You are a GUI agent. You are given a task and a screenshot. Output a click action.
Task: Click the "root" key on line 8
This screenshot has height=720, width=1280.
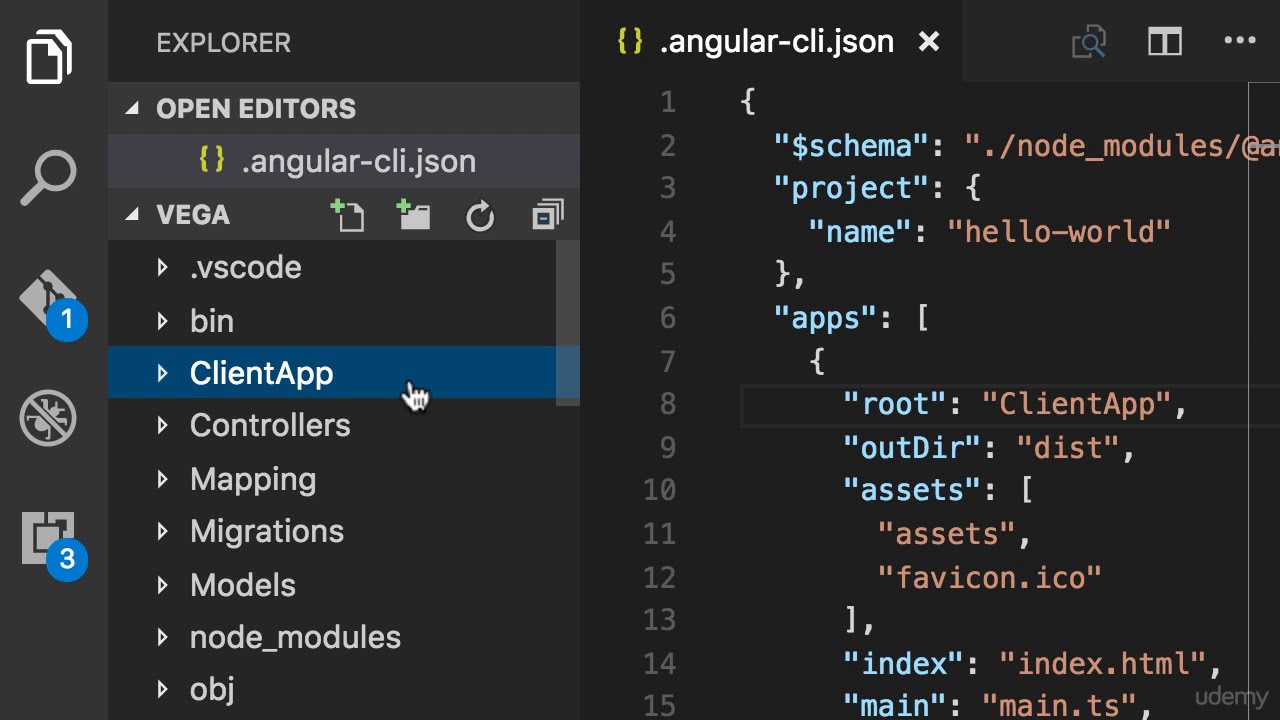(x=894, y=404)
